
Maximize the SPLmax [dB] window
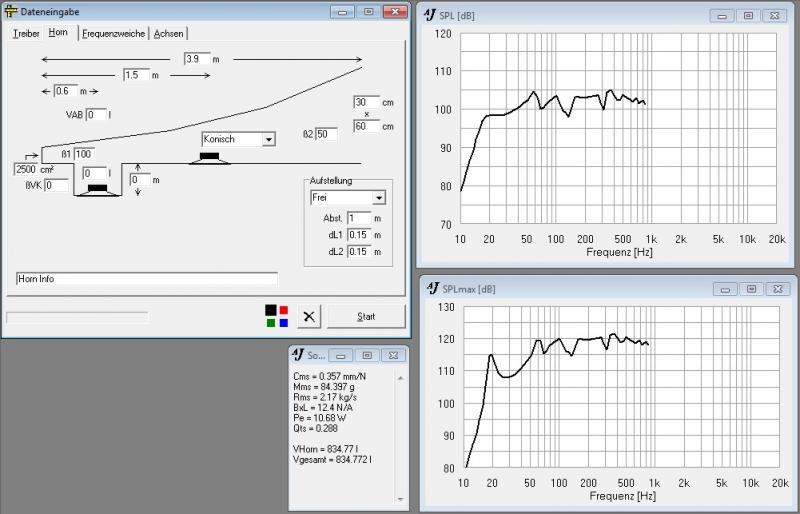coord(751,289)
